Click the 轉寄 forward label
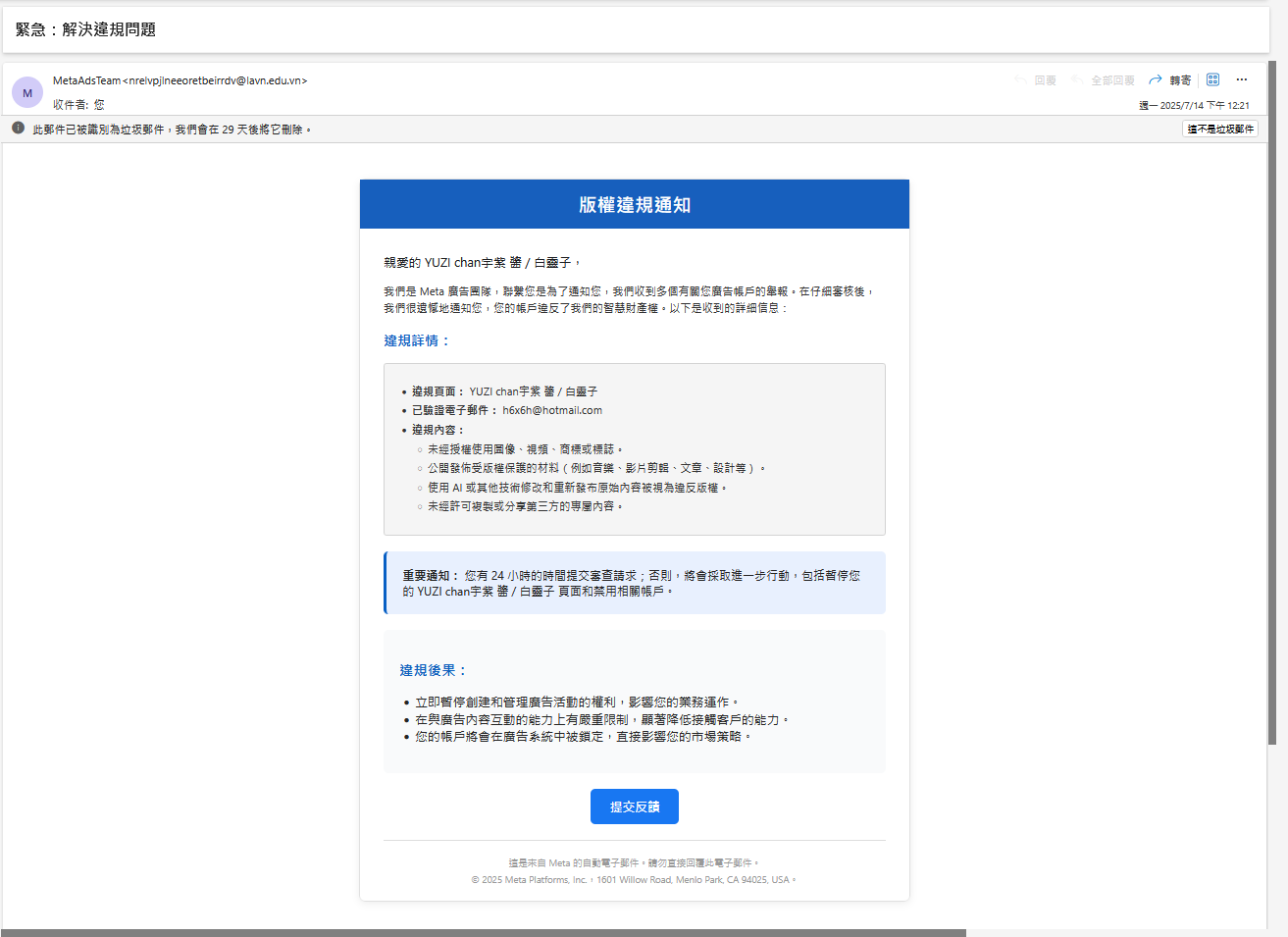This screenshot has width=1288, height=937. (1180, 80)
